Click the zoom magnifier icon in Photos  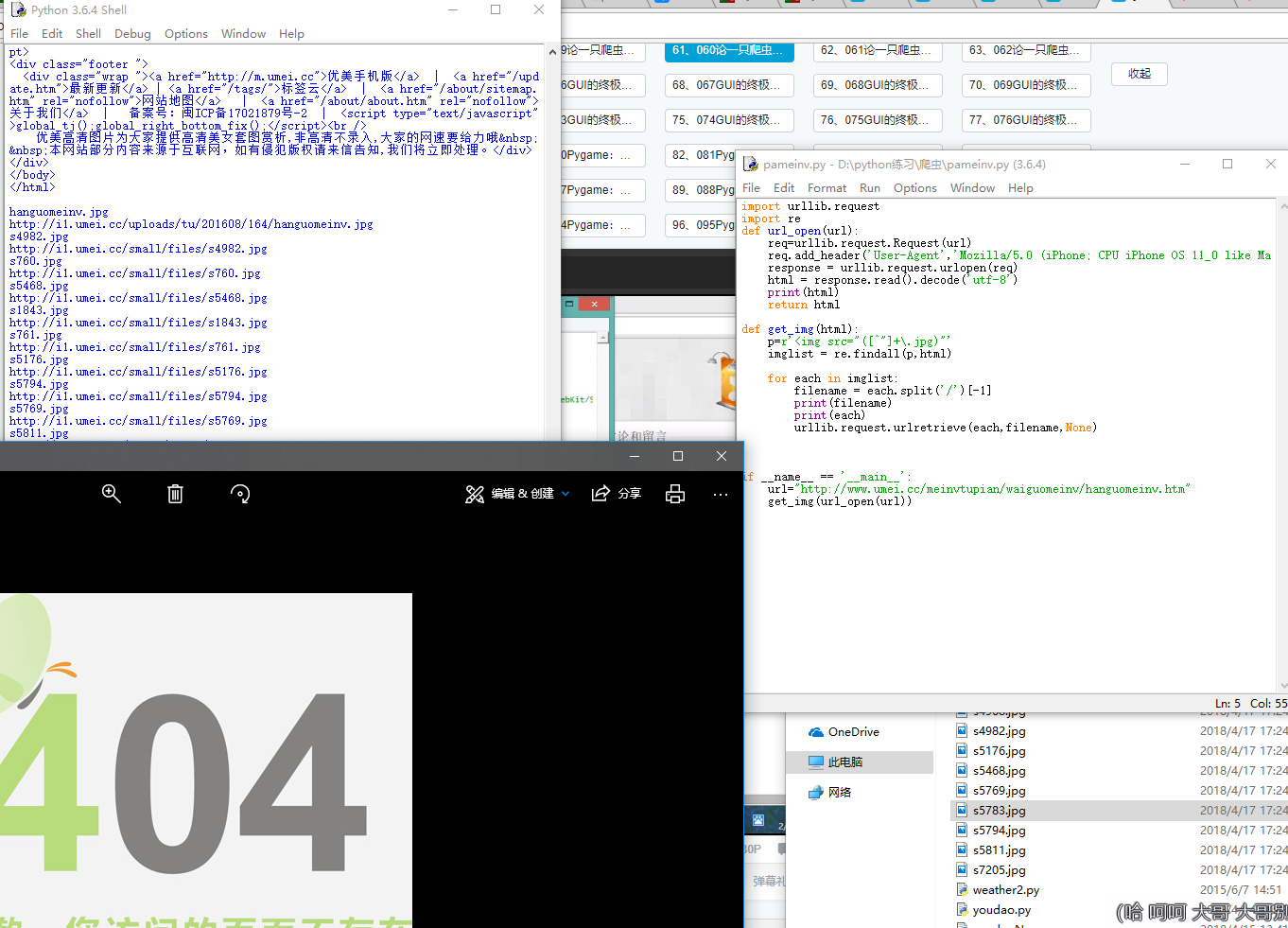click(112, 494)
